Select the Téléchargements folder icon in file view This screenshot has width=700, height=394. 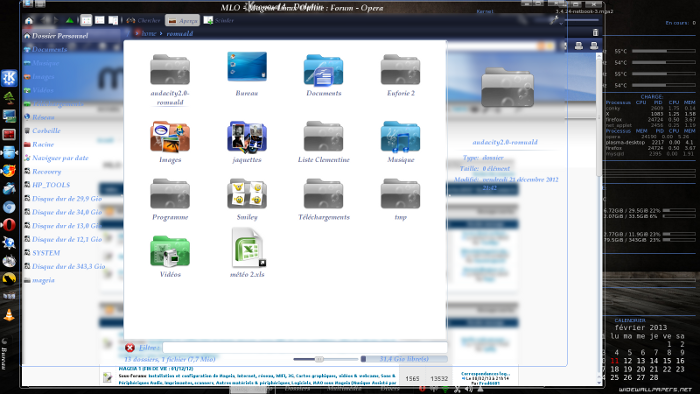coord(324,194)
